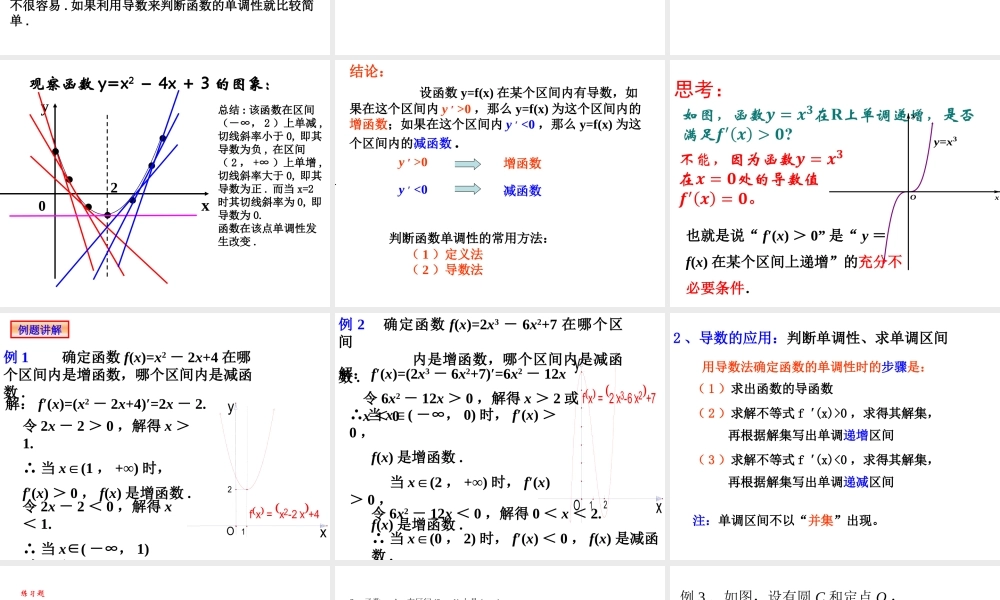Click the arrow between y'<0 and 减函数
This screenshot has width=1000, height=600.
(x=467, y=189)
